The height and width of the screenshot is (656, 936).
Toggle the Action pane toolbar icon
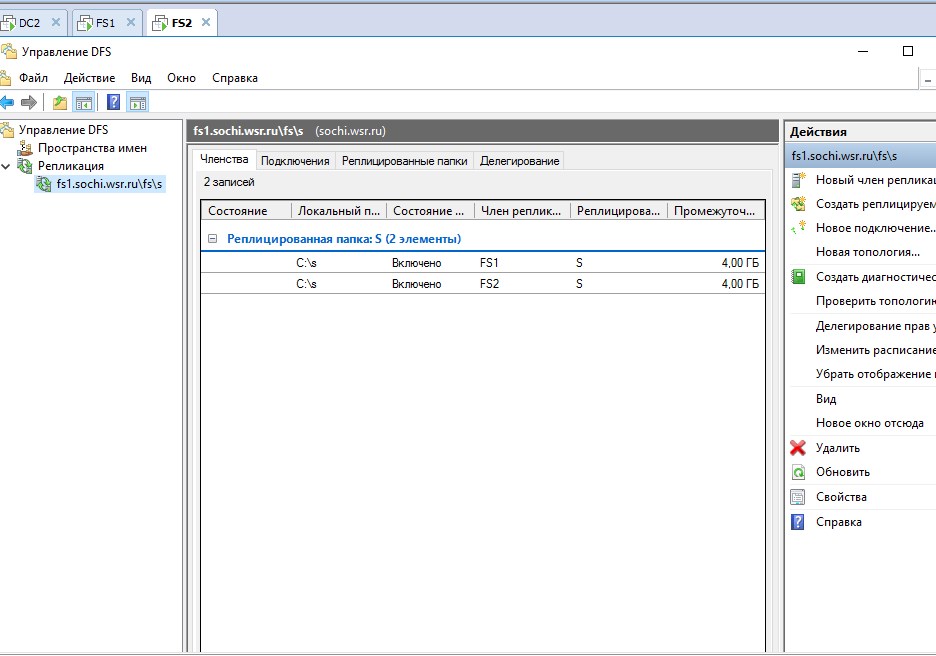(x=138, y=103)
